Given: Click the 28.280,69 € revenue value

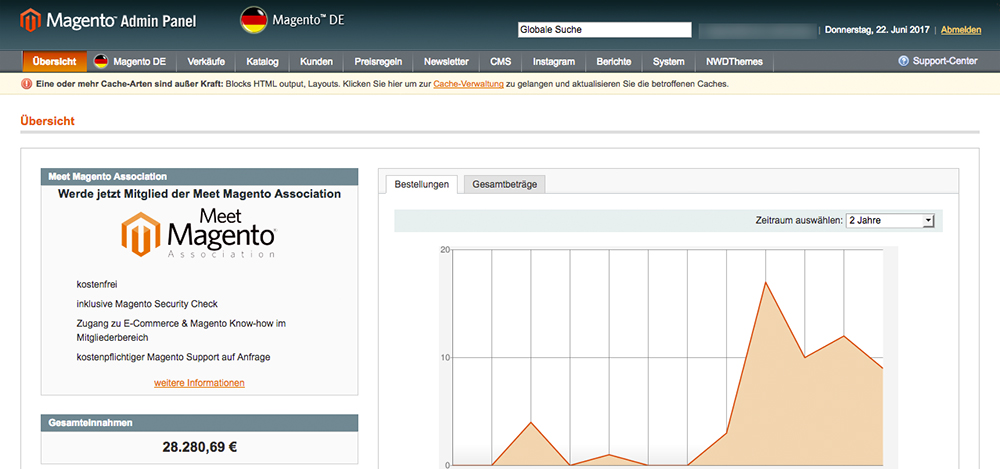Looking at the screenshot, I should point(200,447).
